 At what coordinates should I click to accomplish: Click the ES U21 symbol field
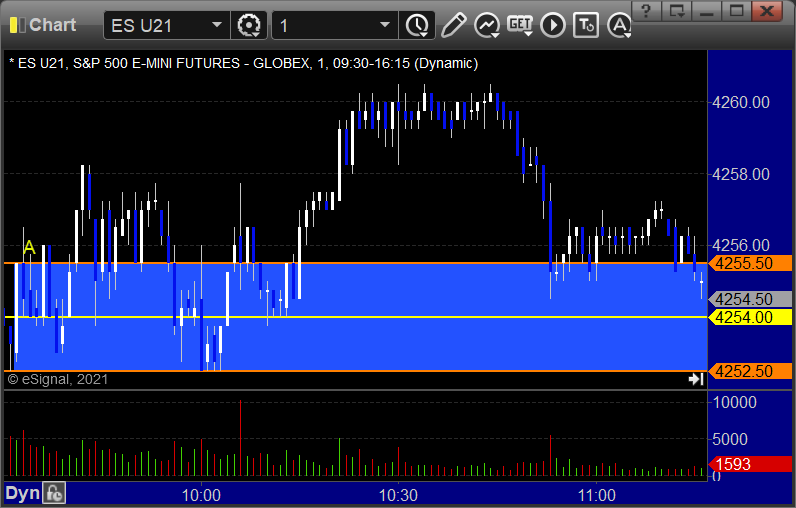(x=167, y=25)
